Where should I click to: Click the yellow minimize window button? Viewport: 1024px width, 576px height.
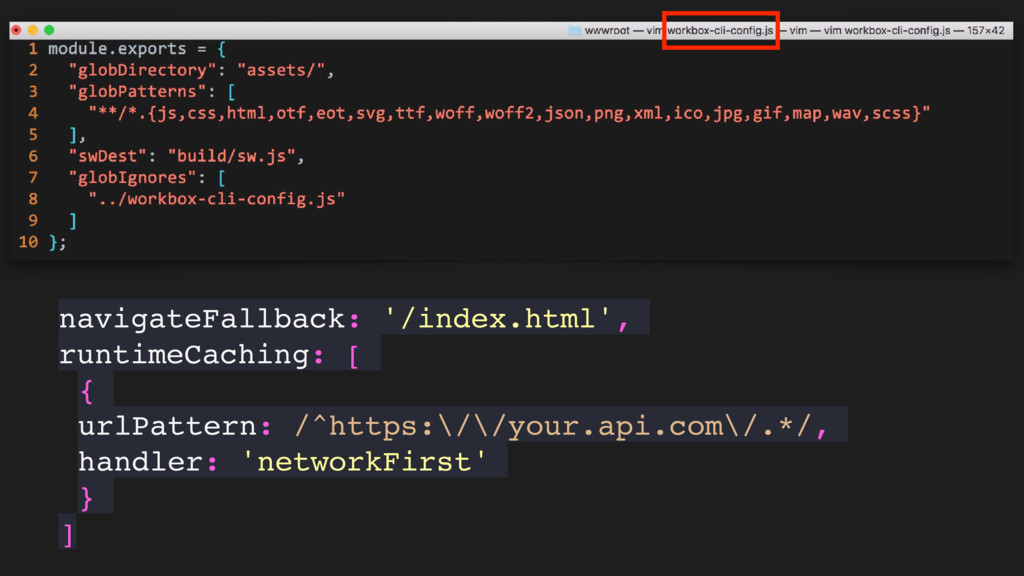coord(33,30)
